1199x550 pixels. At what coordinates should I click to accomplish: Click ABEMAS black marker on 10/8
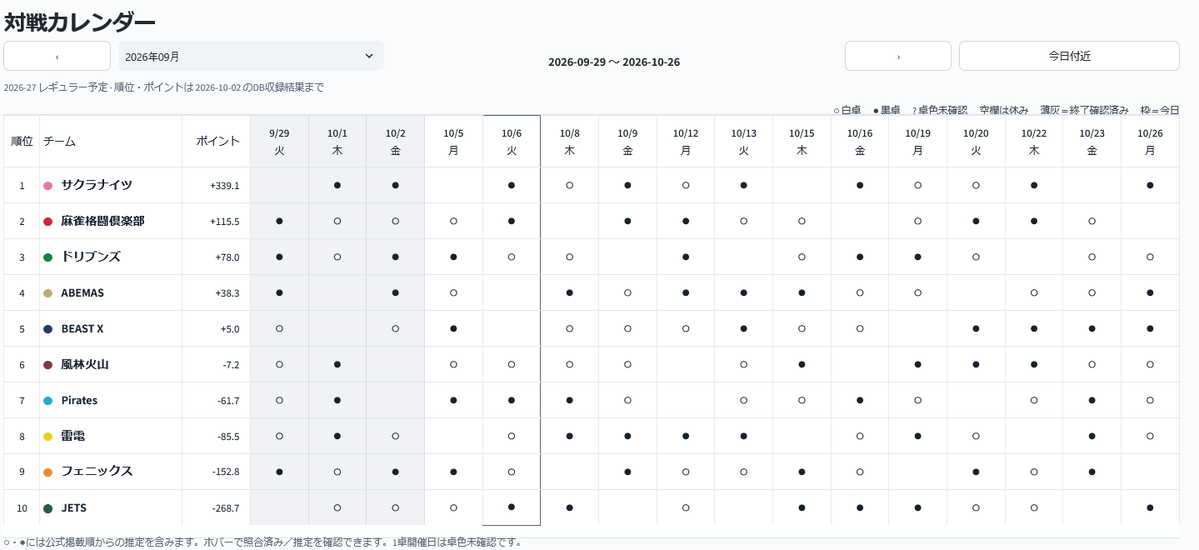570,292
